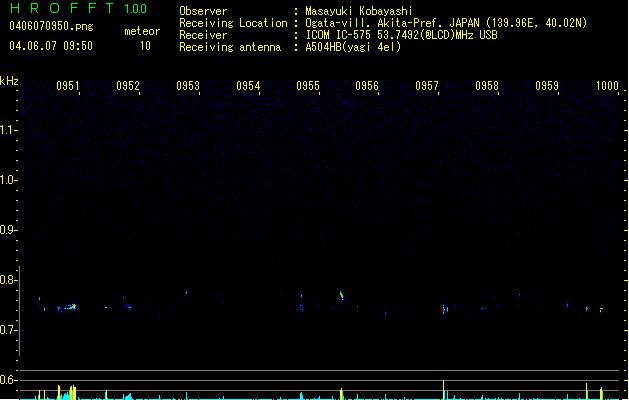Click the 0954 time marker

248,86
